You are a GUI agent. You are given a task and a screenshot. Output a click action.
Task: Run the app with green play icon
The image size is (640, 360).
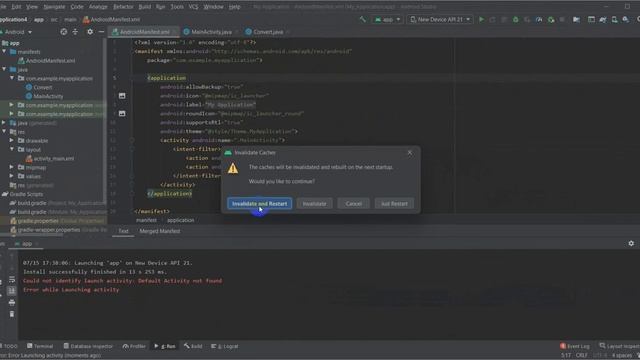[481, 19]
